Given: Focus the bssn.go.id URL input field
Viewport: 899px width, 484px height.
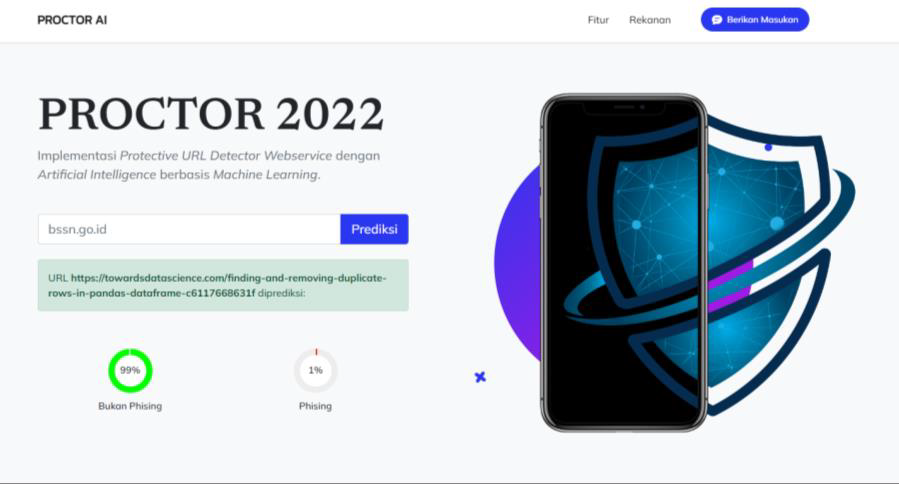Looking at the screenshot, I should point(189,229).
